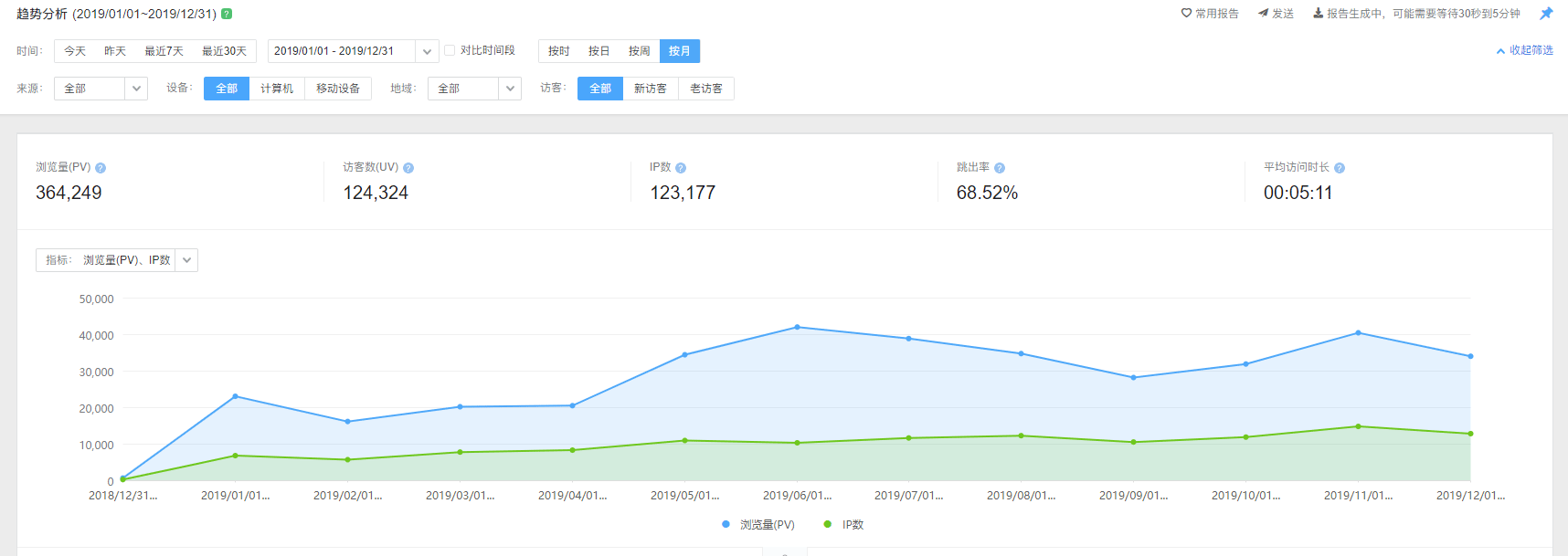The image size is (1568, 556).
Task: Click the 发送 send button
Action: tap(1276, 14)
